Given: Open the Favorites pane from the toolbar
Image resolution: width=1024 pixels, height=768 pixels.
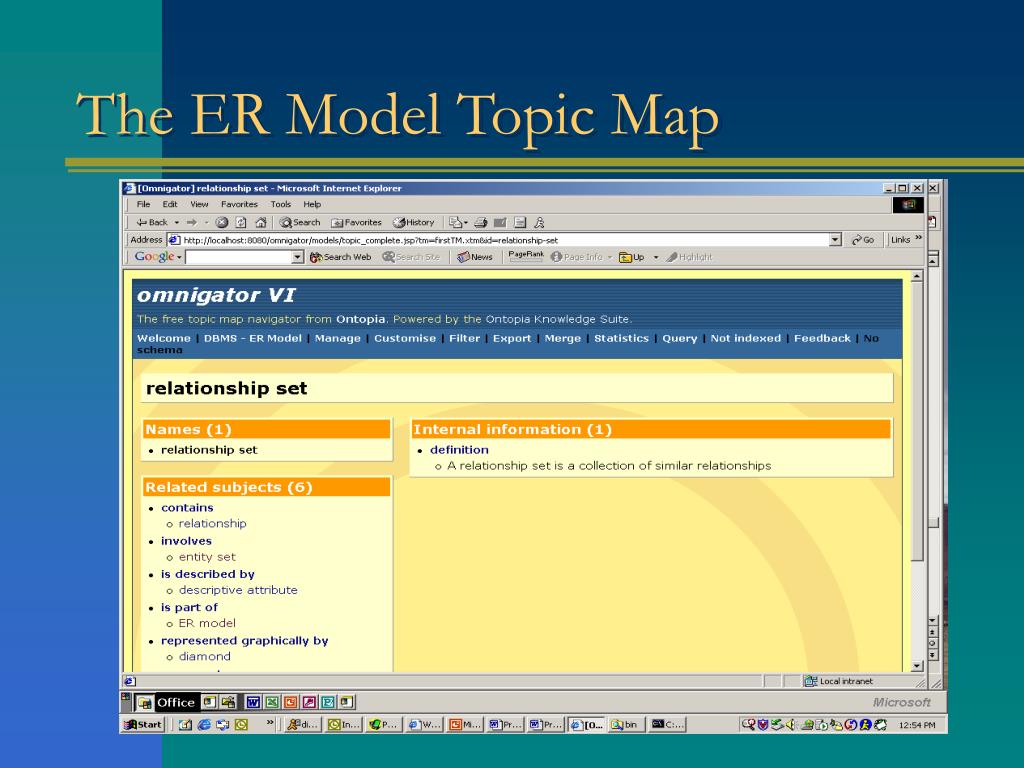Looking at the screenshot, I should coord(357,223).
